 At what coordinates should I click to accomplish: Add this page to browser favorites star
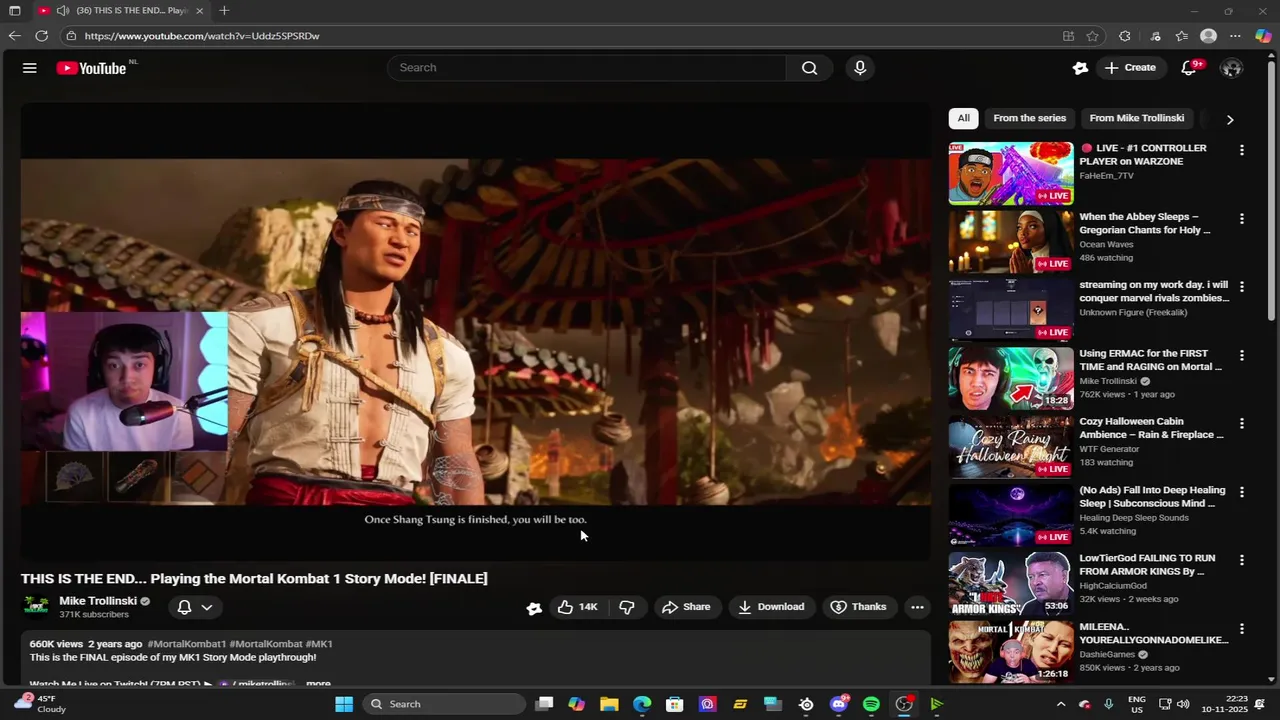point(1092,36)
